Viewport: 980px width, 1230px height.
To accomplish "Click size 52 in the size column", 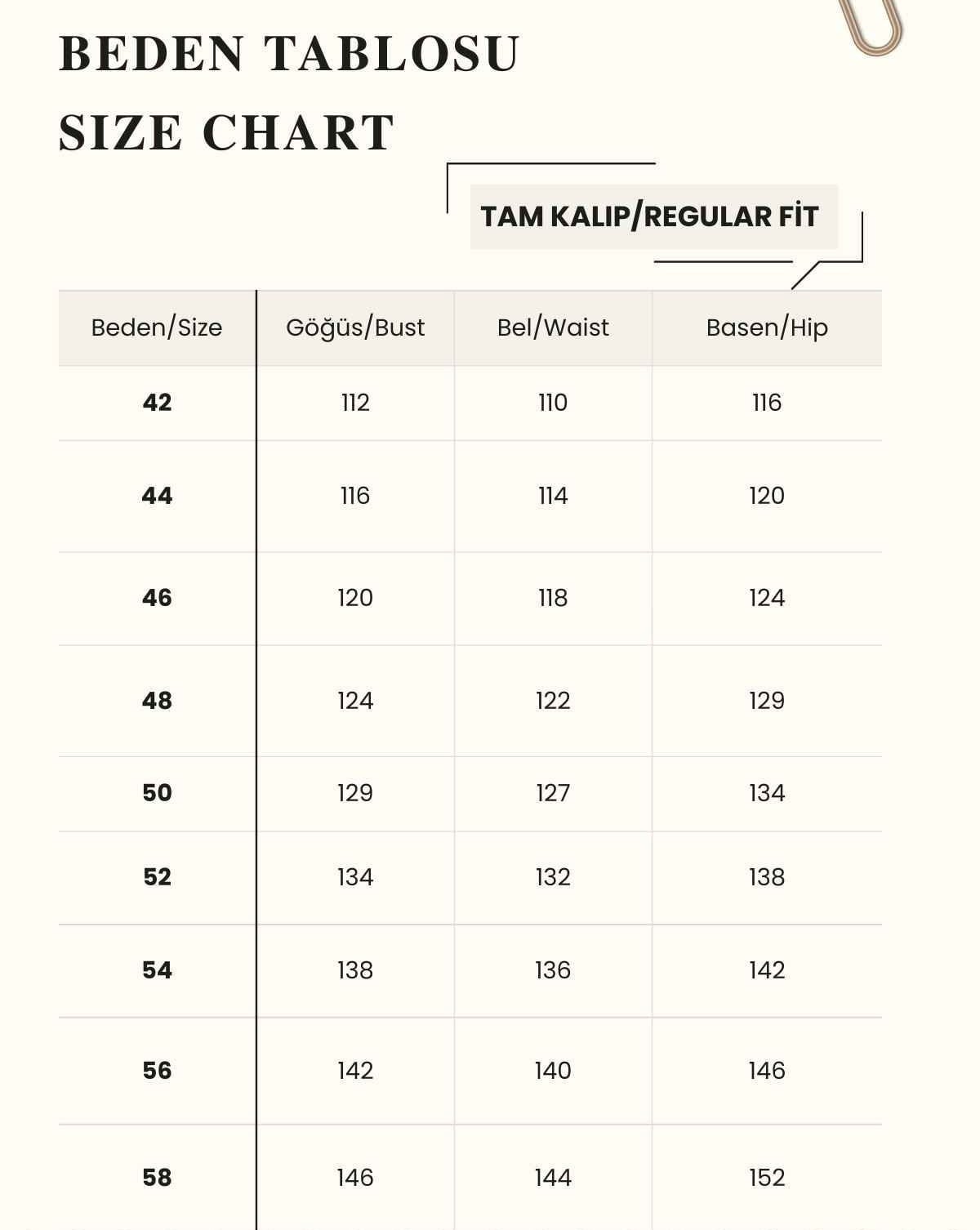I will tap(157, 877).
